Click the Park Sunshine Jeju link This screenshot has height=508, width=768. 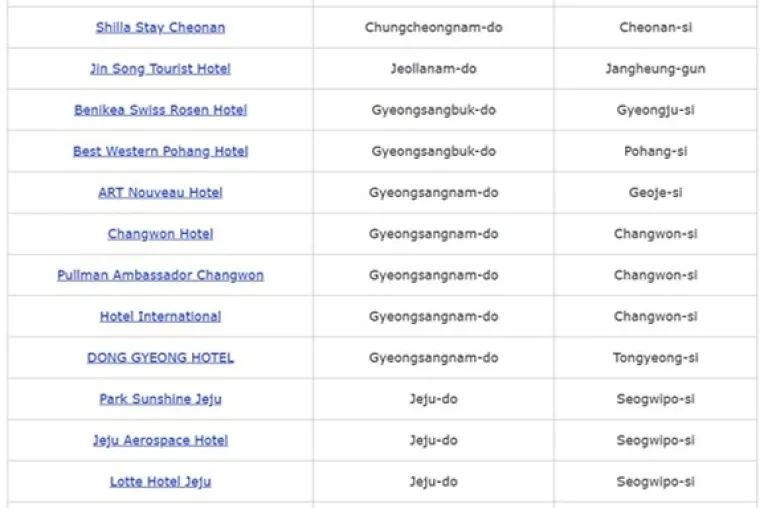point(160,399)
